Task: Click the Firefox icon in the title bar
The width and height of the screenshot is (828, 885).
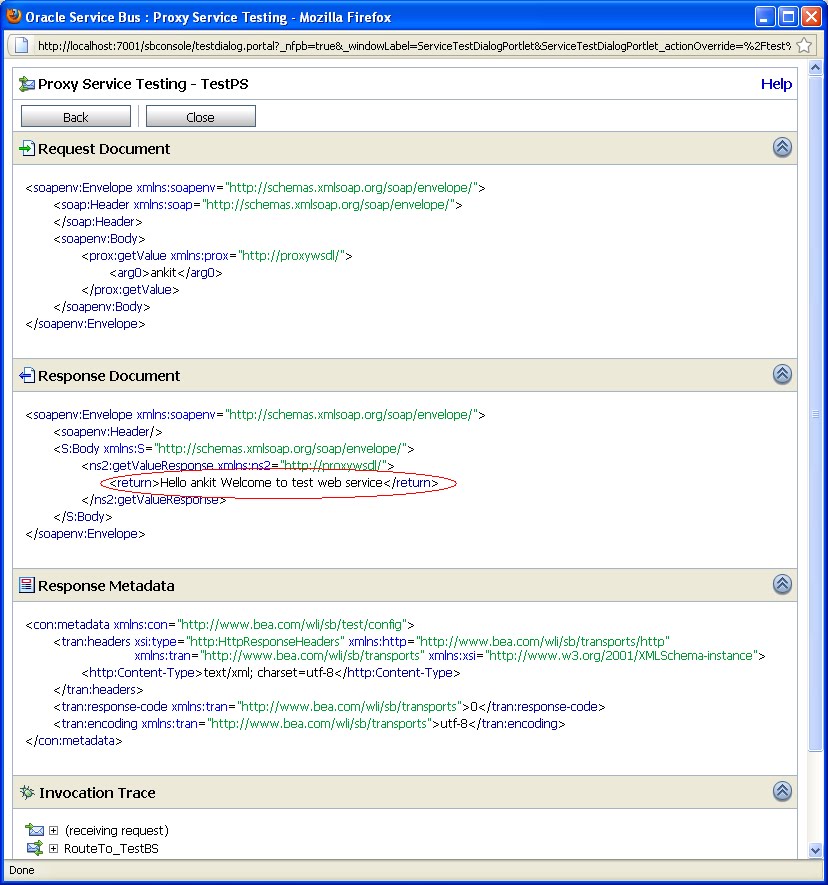Action: point(13,16)
